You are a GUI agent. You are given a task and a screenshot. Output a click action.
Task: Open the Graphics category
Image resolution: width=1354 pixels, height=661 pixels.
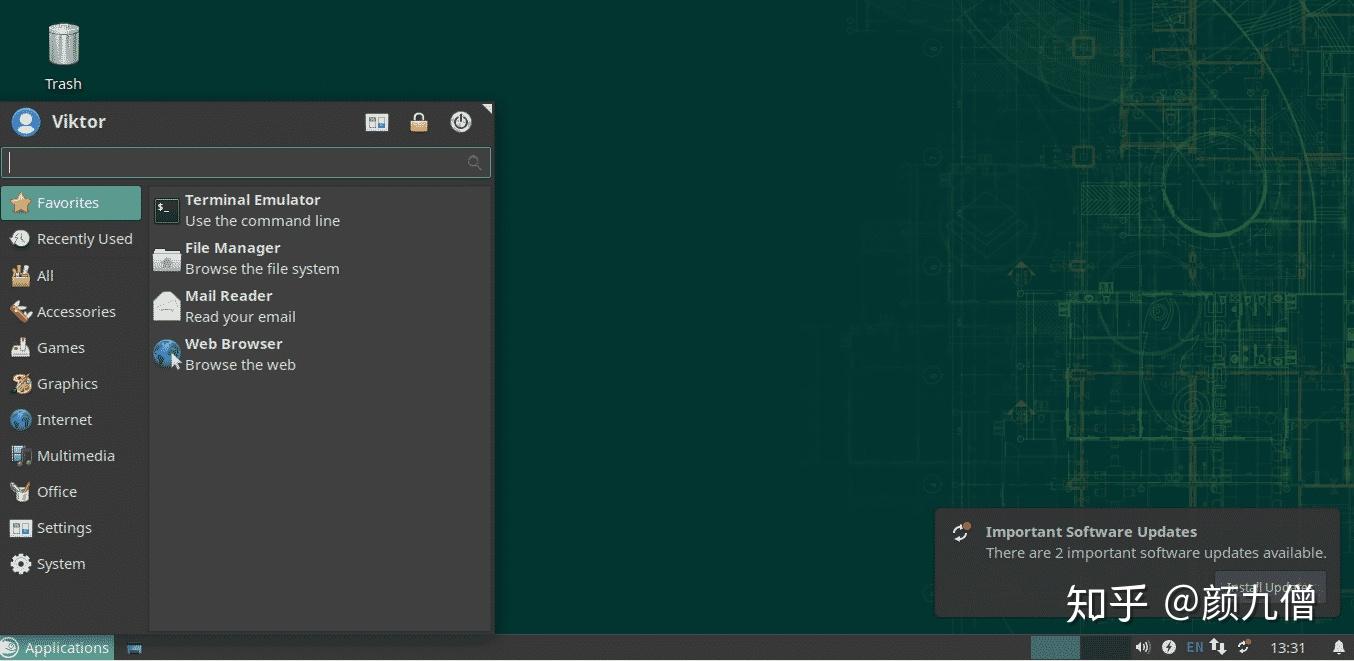pos(67,383)
